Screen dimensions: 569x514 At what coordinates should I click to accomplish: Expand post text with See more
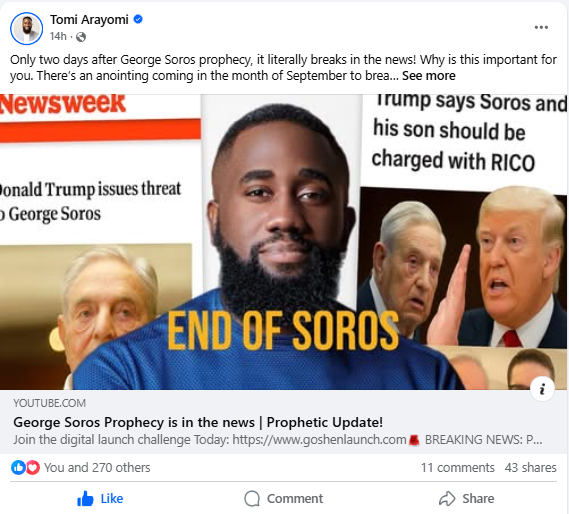coord(429,76)
